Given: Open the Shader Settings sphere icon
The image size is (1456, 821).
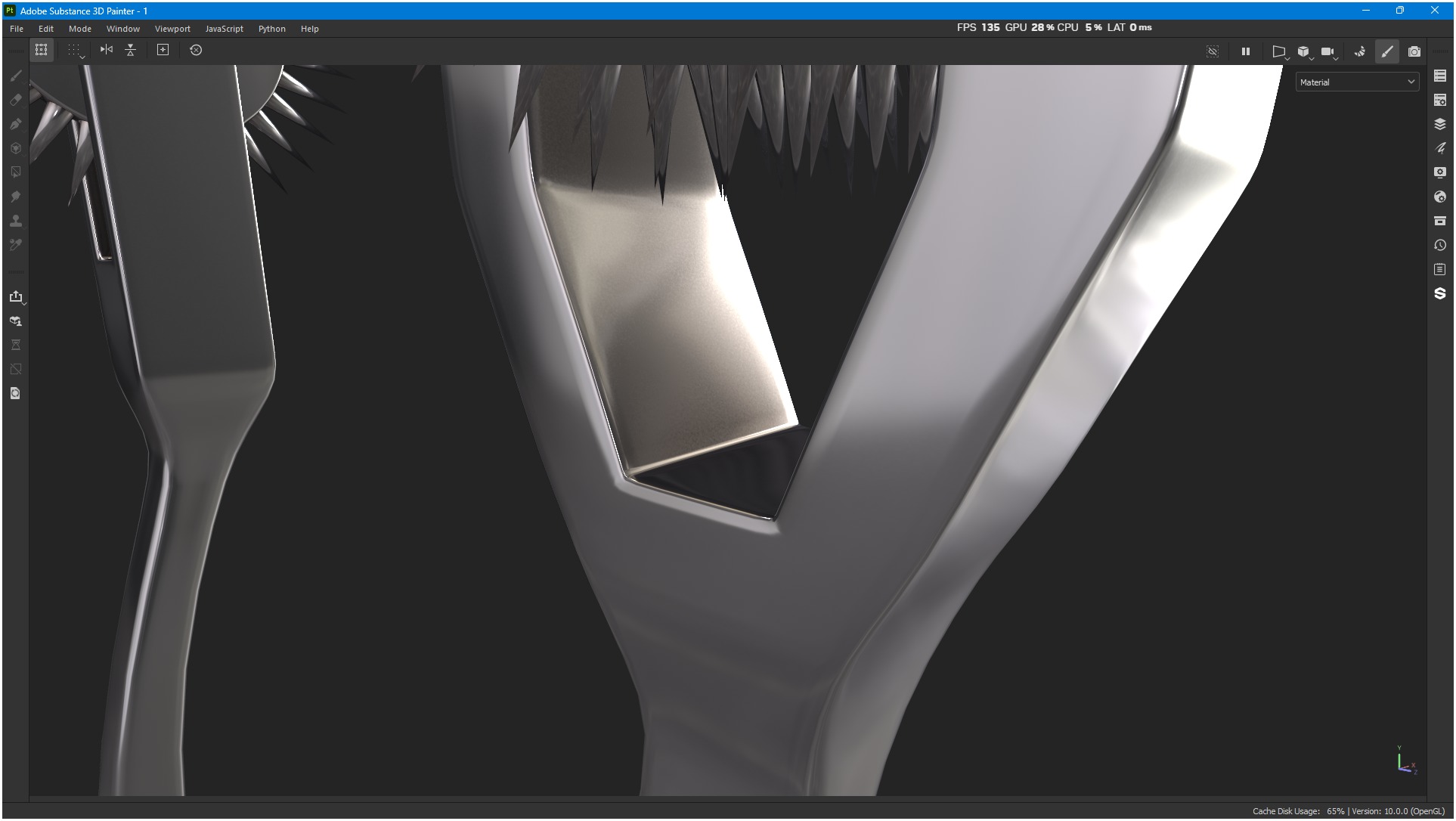Looking at the screenshot, I should coord(1439,197).
